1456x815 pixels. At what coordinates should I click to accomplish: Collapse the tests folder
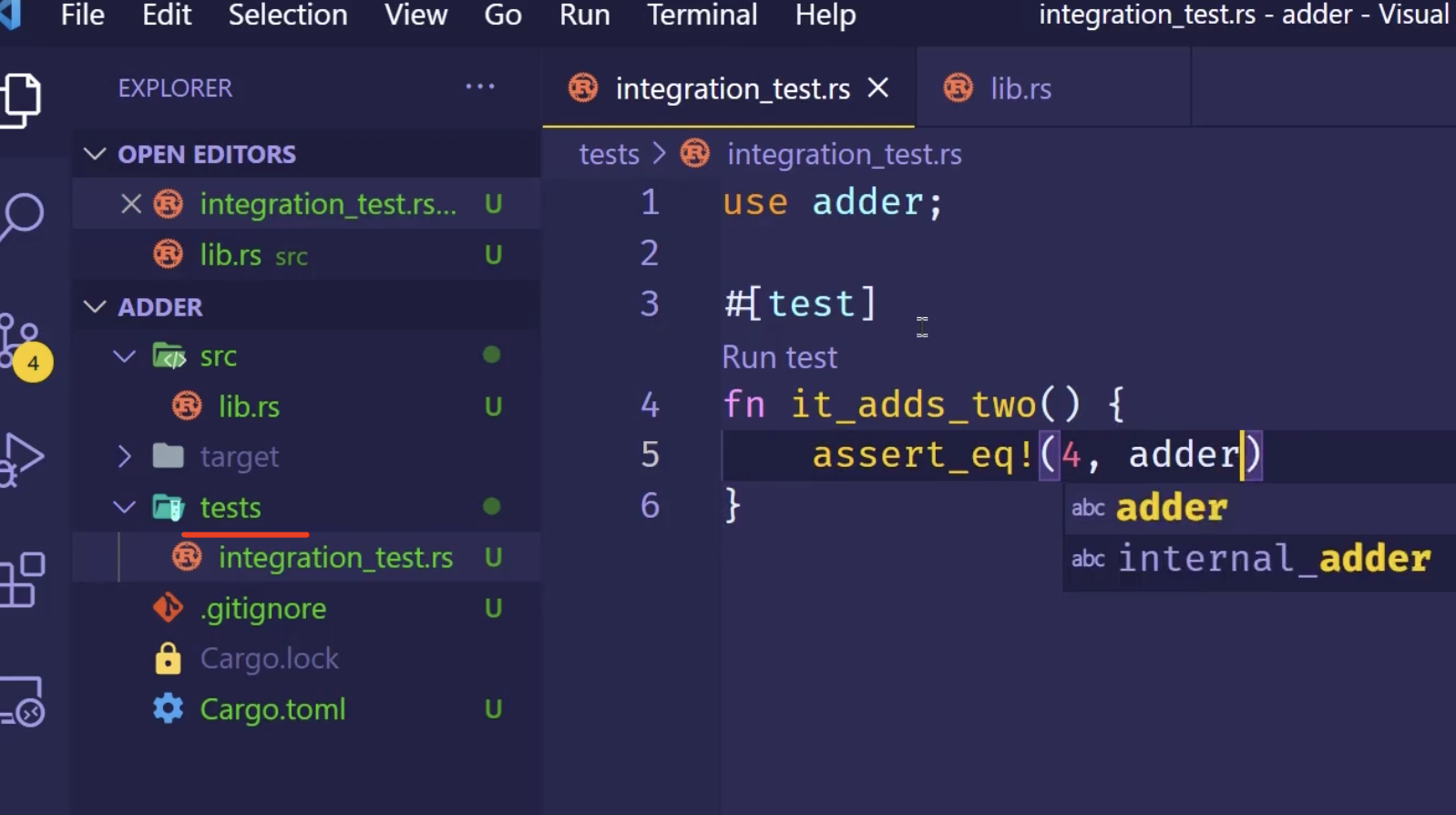[125, 507]
